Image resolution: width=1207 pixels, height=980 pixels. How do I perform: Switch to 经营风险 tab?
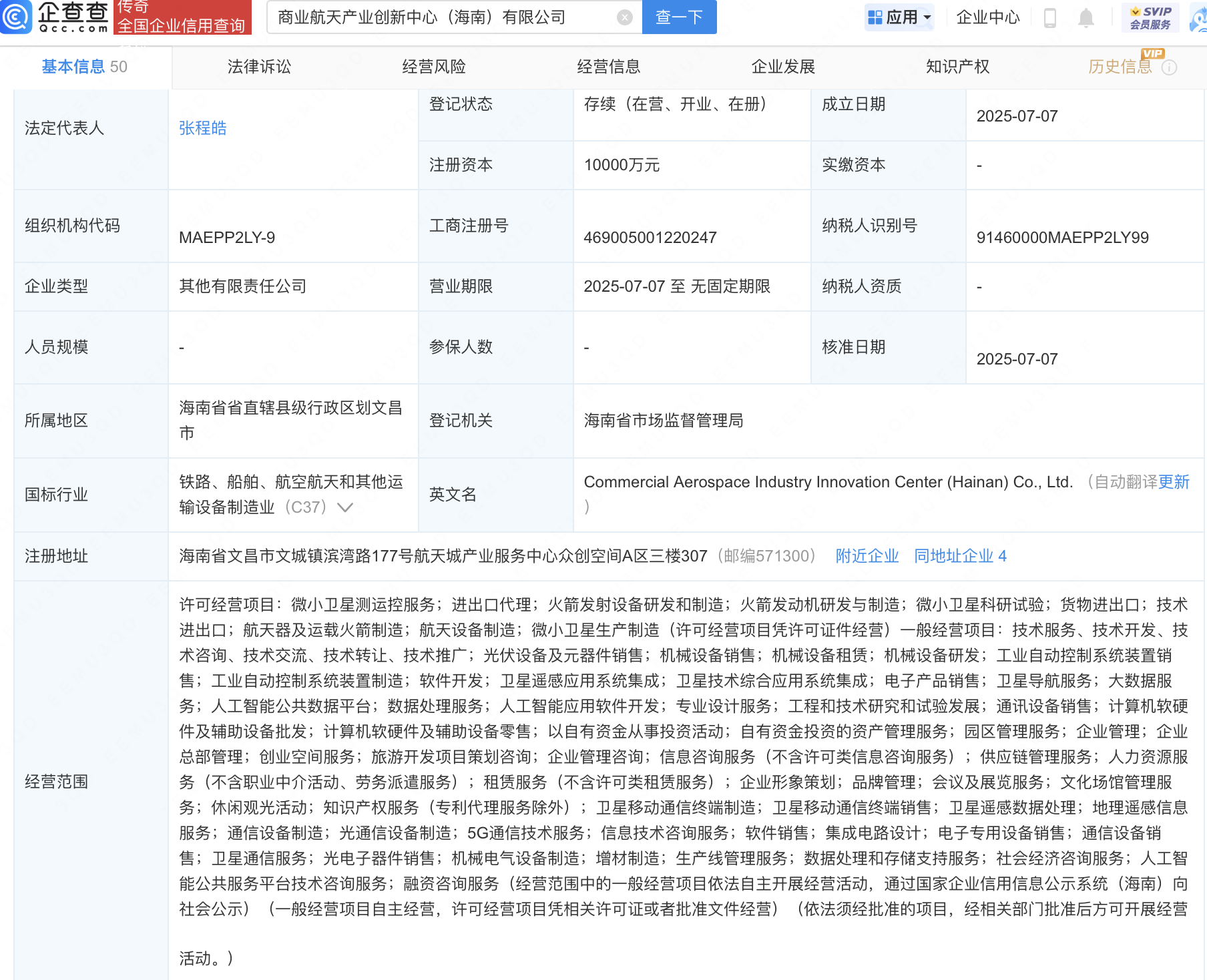click(434, 67)
